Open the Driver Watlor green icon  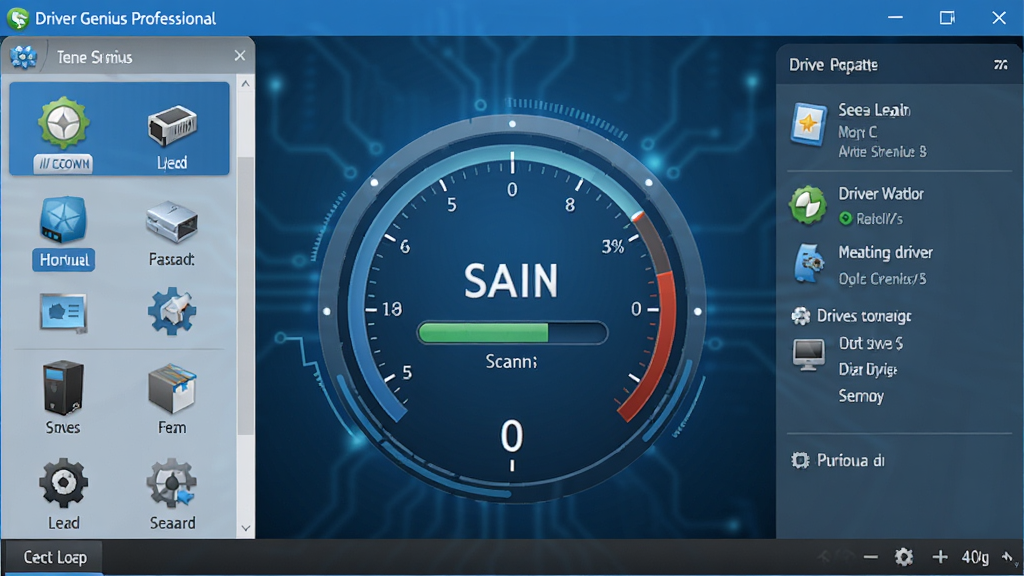[808, 205]
